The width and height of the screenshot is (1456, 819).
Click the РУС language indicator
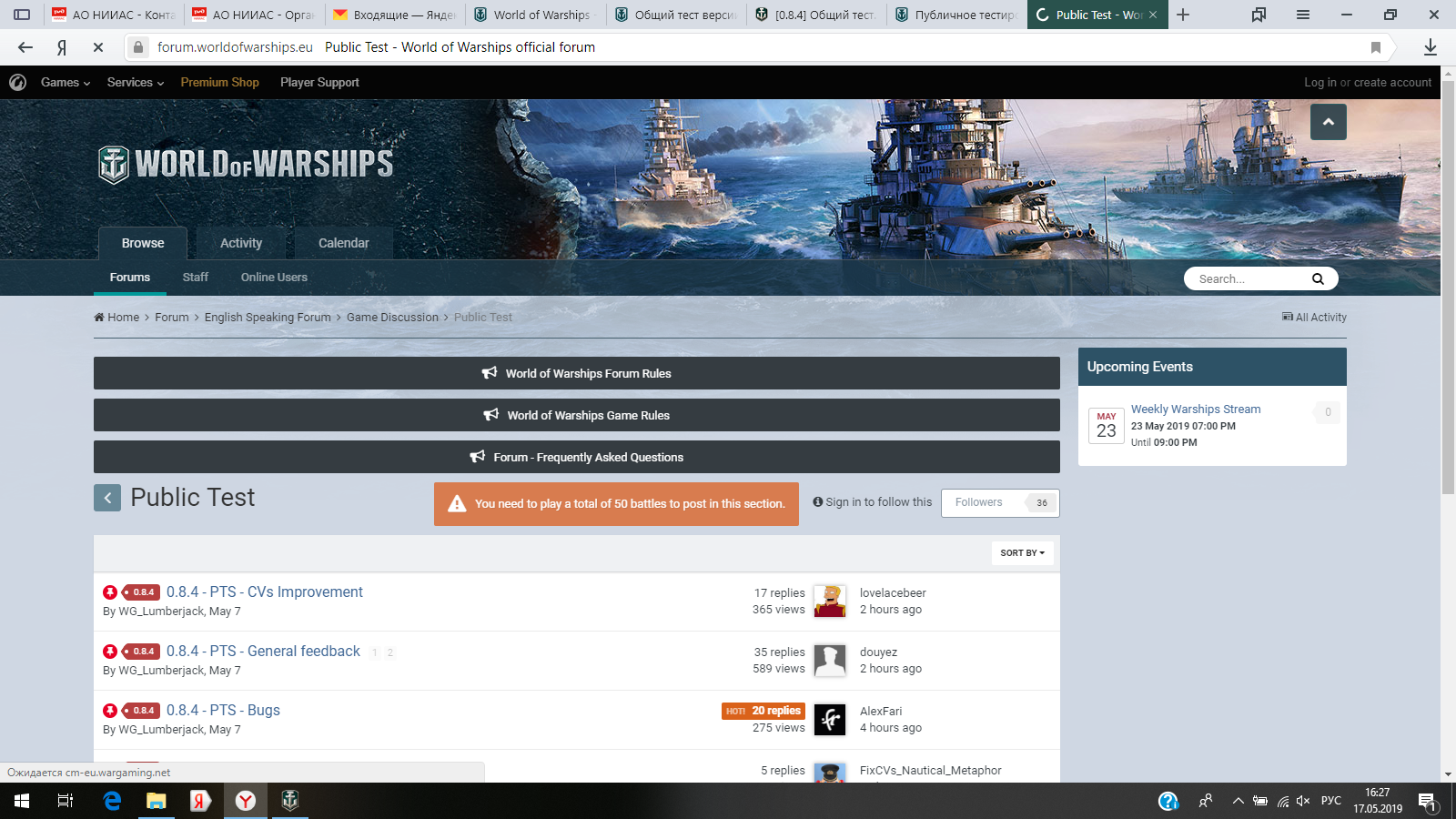pos(1331,801)
